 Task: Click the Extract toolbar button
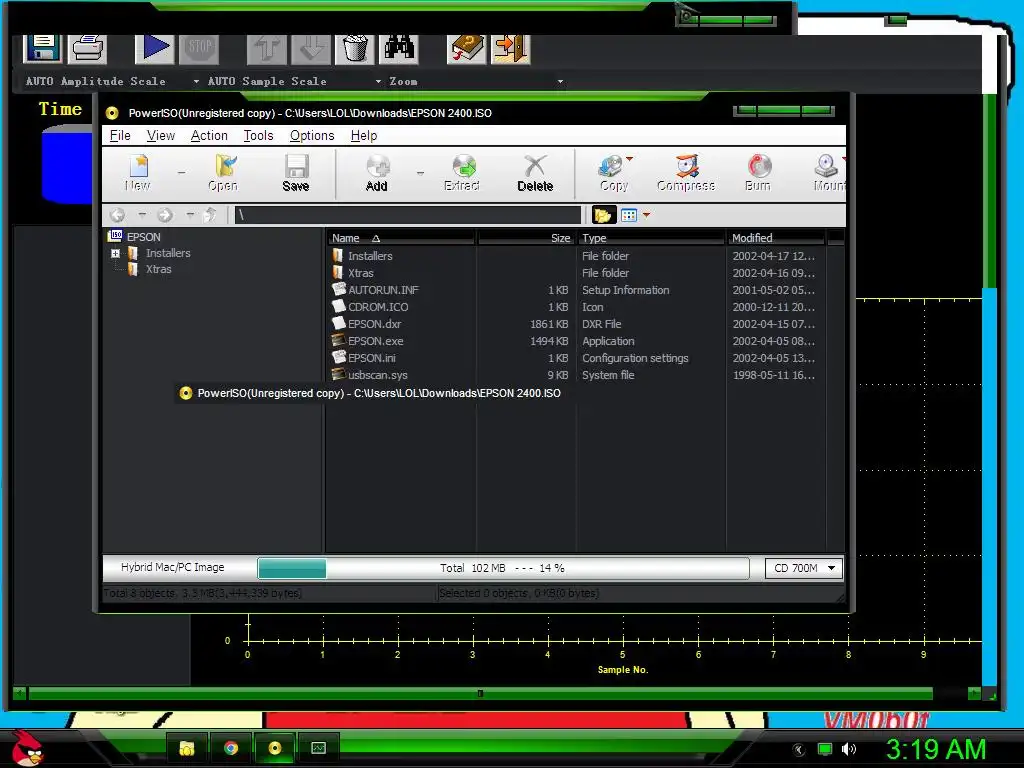pos(462,173)
